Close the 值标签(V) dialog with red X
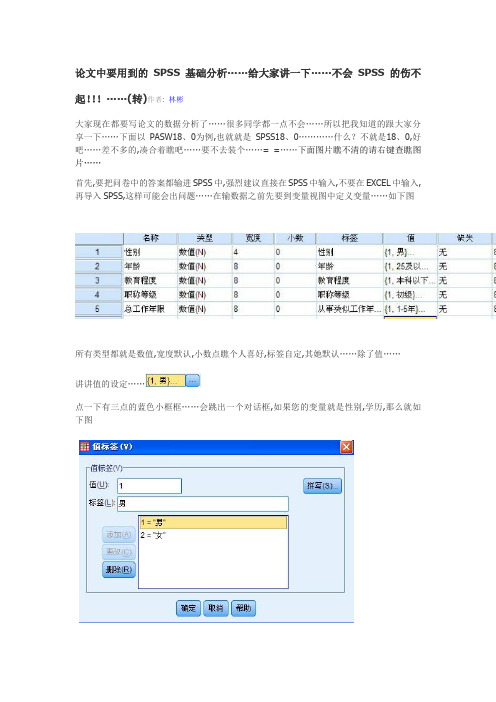 [346, 447]
